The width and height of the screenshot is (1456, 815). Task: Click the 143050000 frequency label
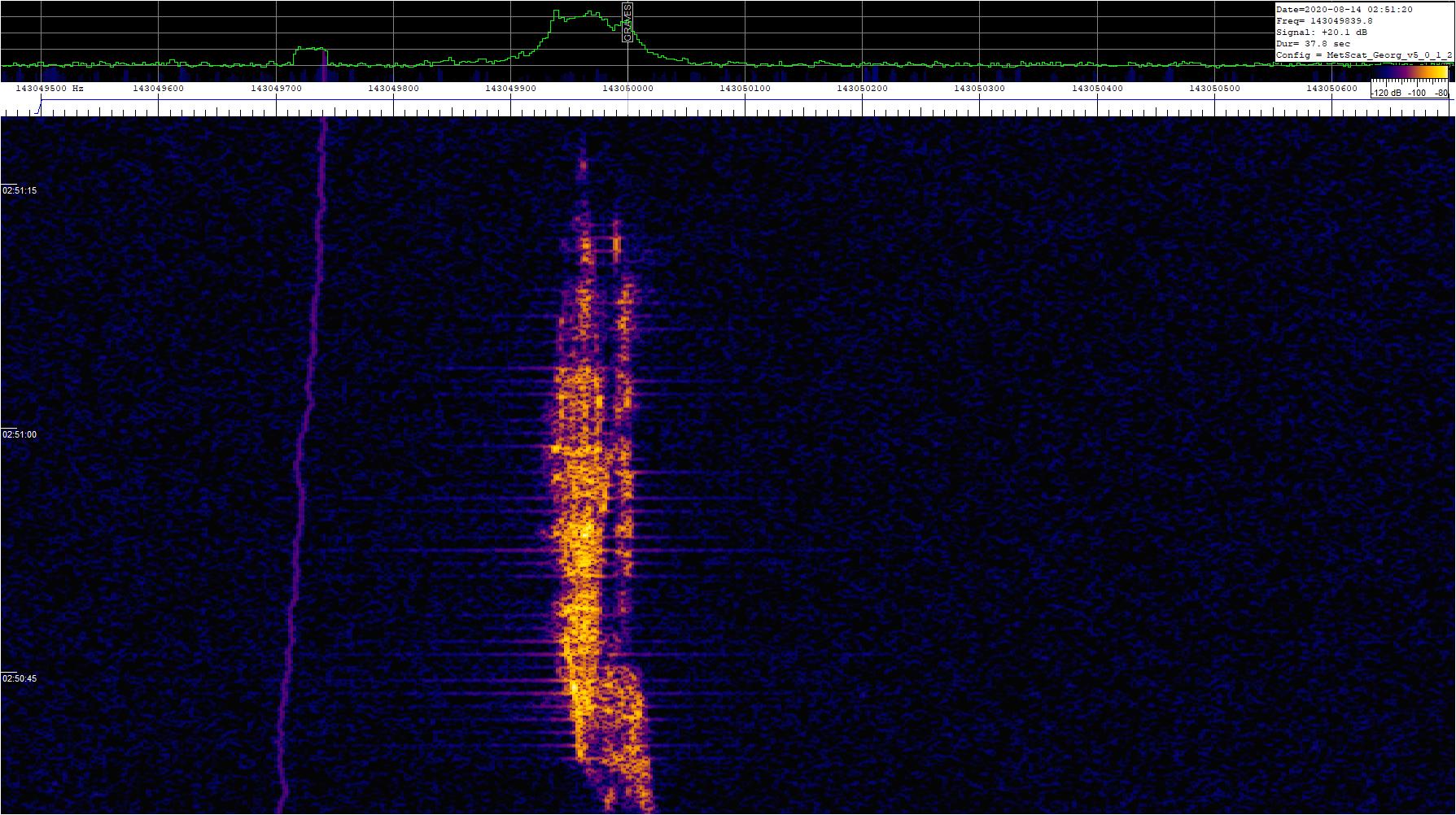(628, 88)
